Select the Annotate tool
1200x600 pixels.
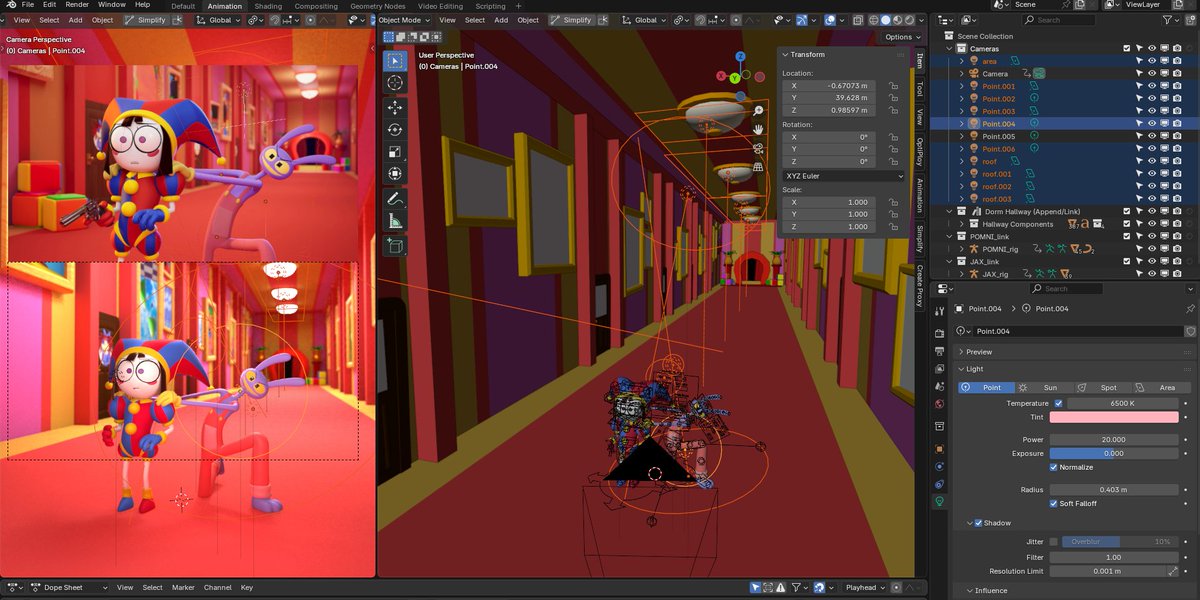click(395, 199)
